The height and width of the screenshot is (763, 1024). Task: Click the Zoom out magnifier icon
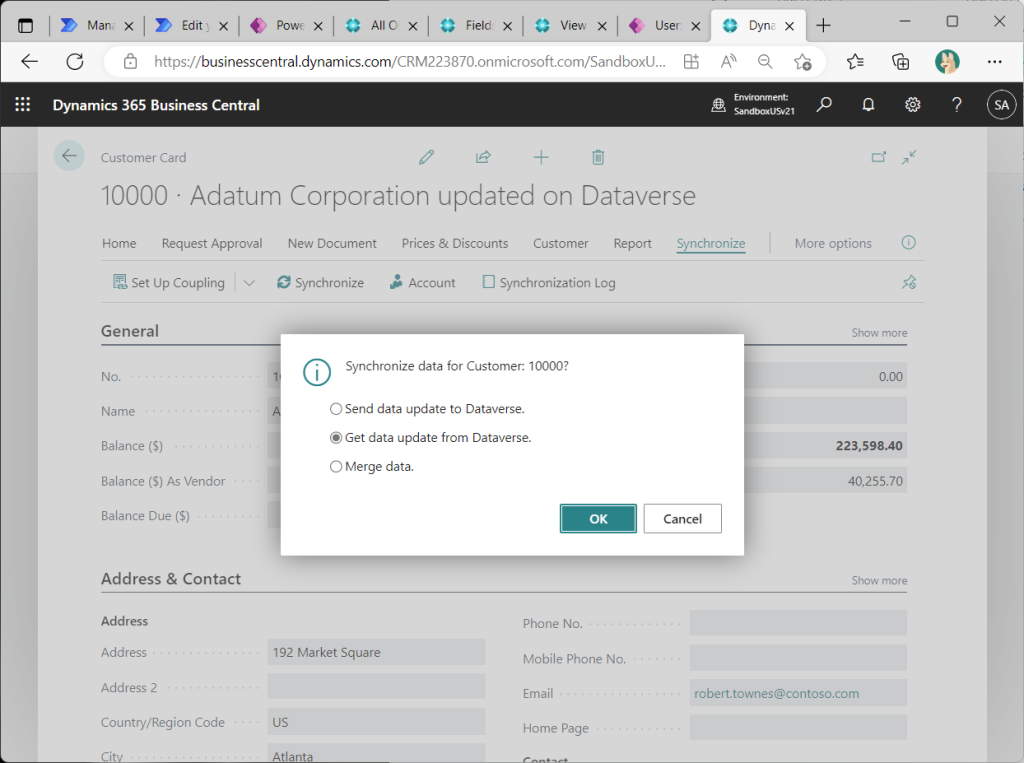point(765,61)
